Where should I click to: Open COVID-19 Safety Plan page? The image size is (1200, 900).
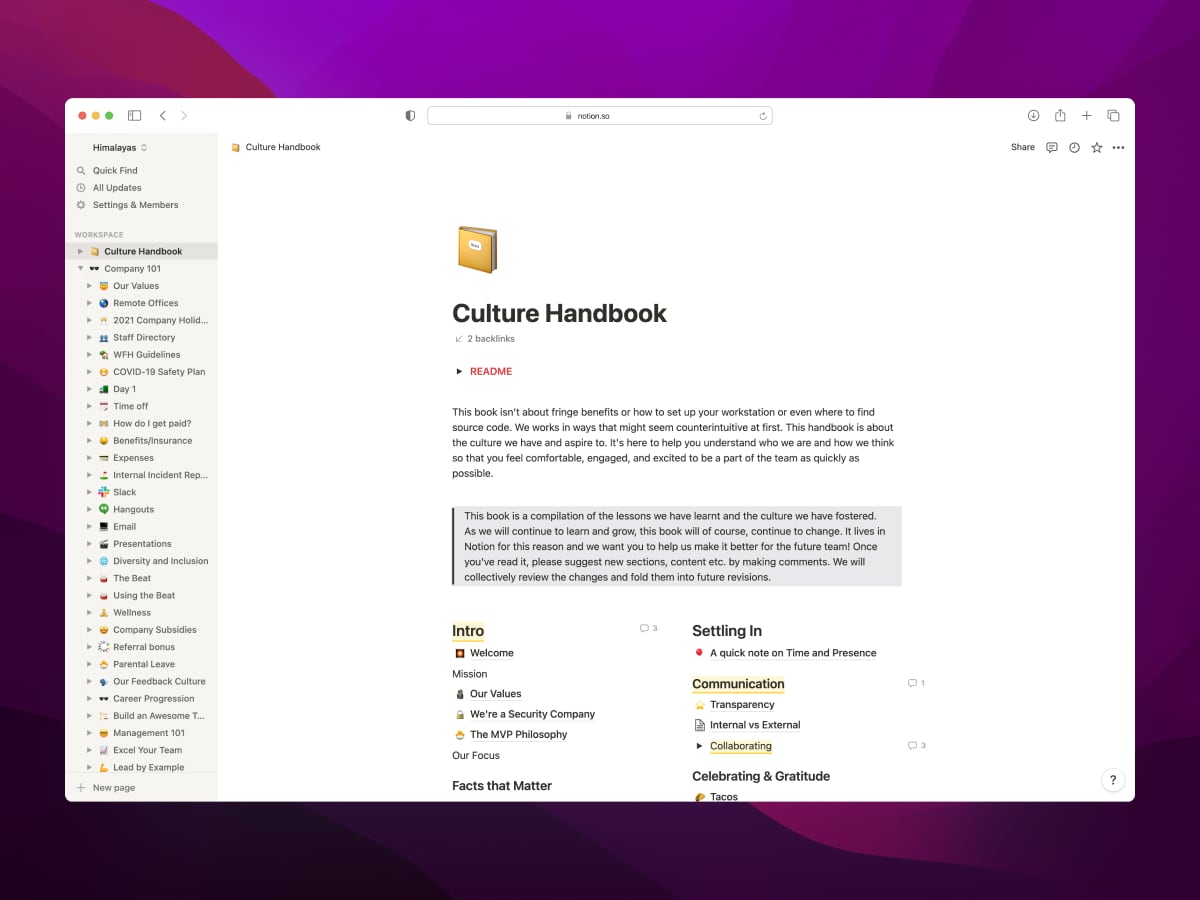point(159,372)
